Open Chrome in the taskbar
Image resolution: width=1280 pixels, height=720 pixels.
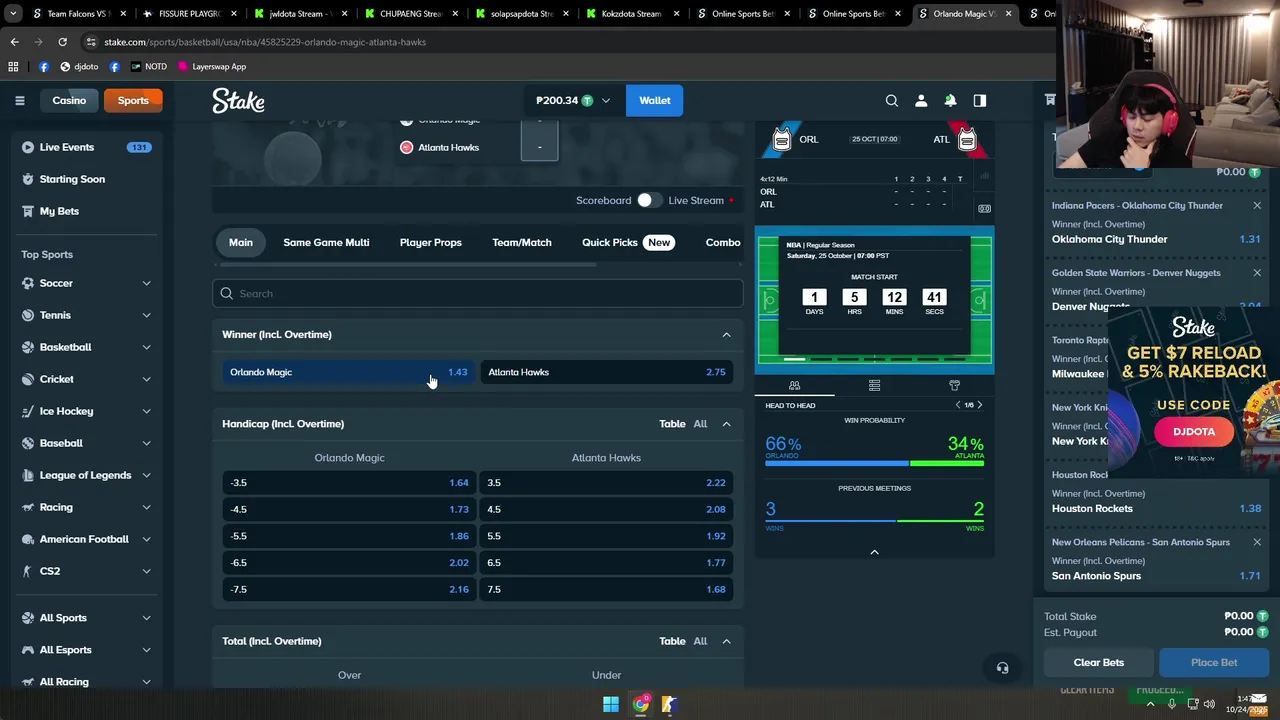click(641, 704)
